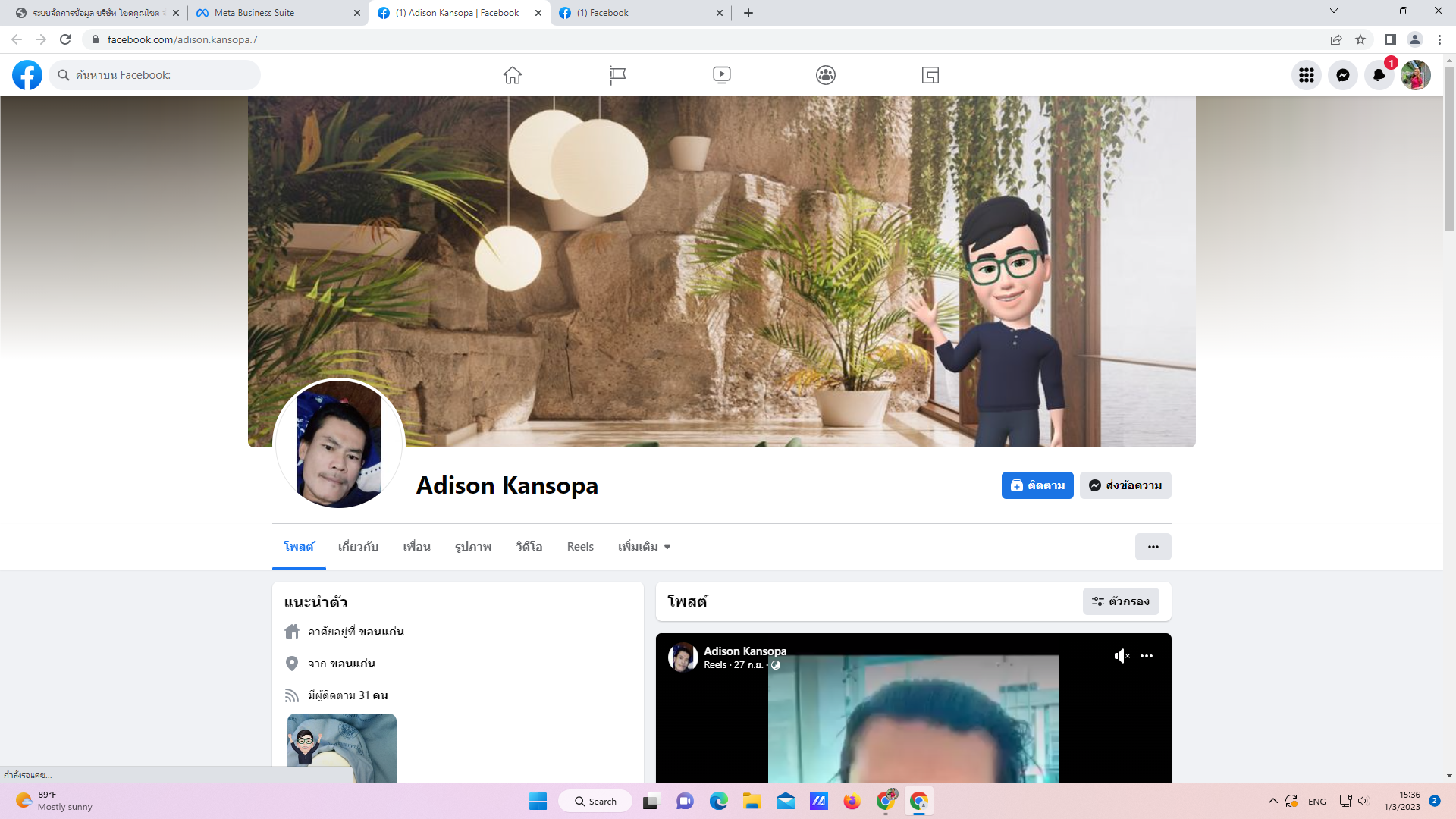This screenshot has height=819, width=1456.
Task: Toggle follow with the ติดตาม button
Action: [1037, 485]
